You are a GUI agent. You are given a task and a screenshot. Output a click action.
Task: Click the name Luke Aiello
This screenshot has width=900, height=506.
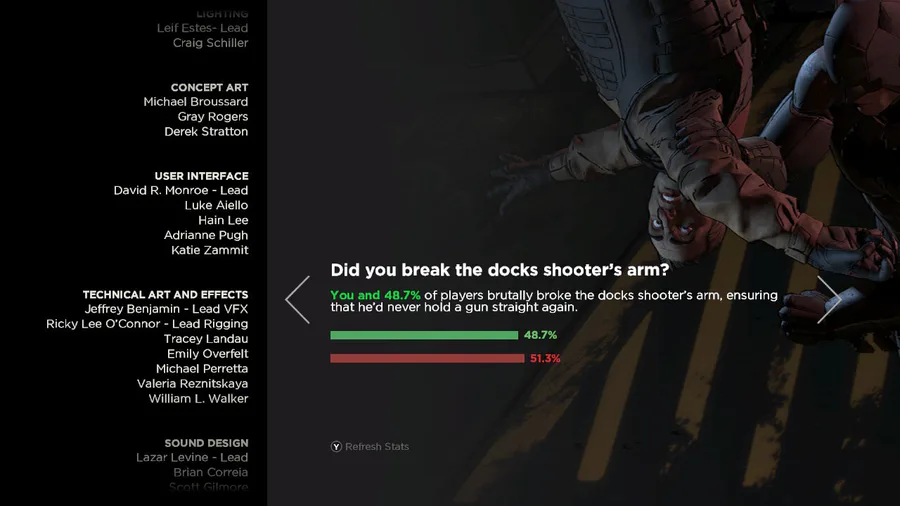[x=216, y=205]
